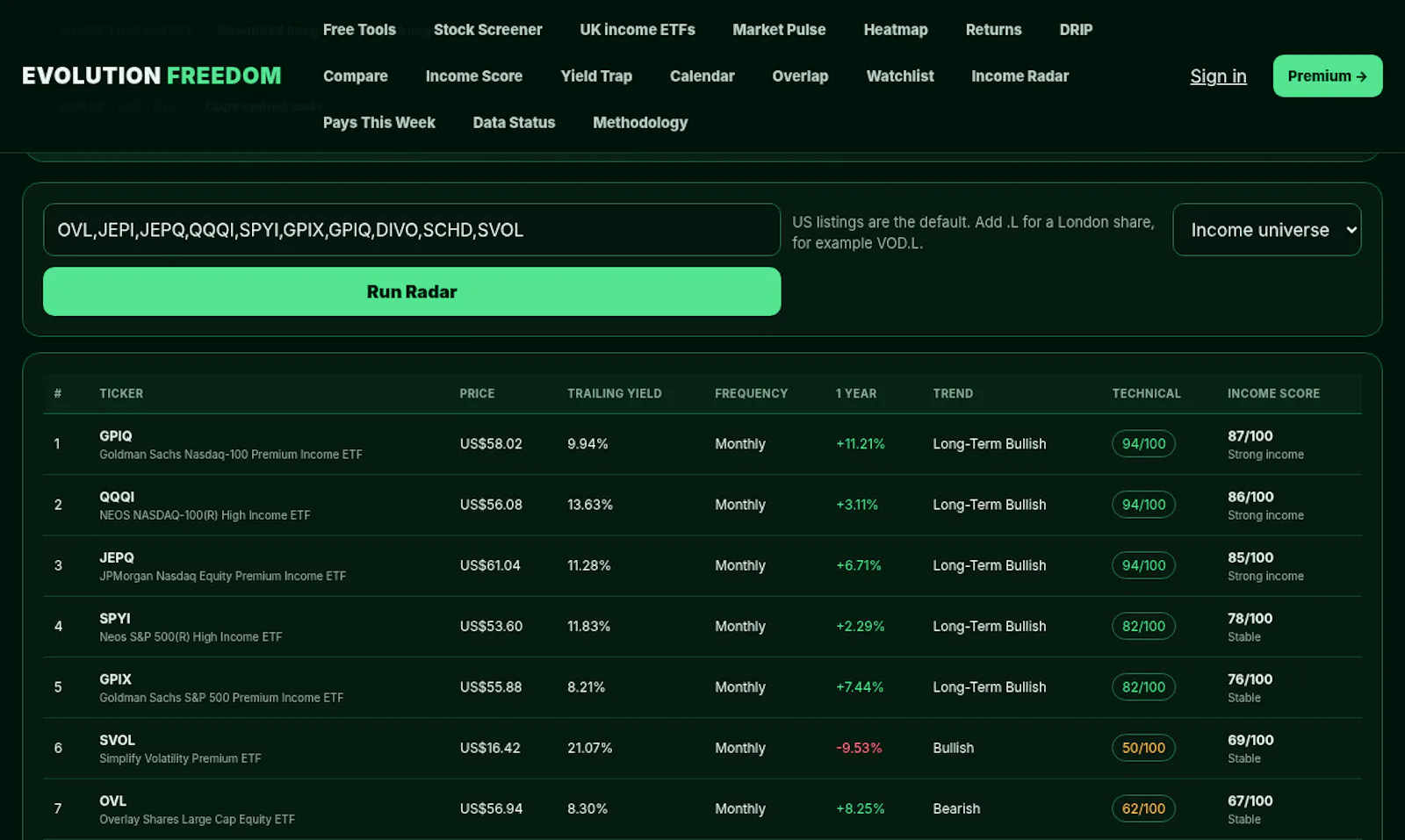
Task: Click the SPYI ticker in the table
Action: click(x=115, y=618)
